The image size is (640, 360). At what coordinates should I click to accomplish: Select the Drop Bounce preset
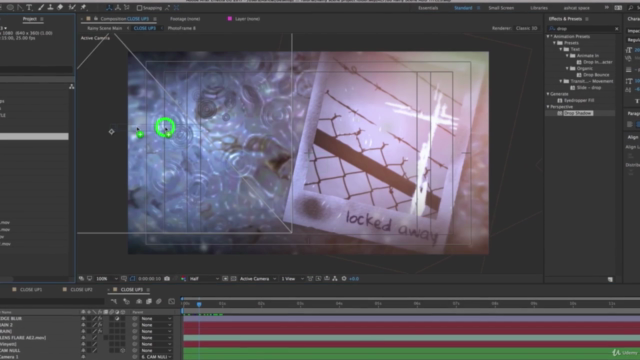coord(596,75)
